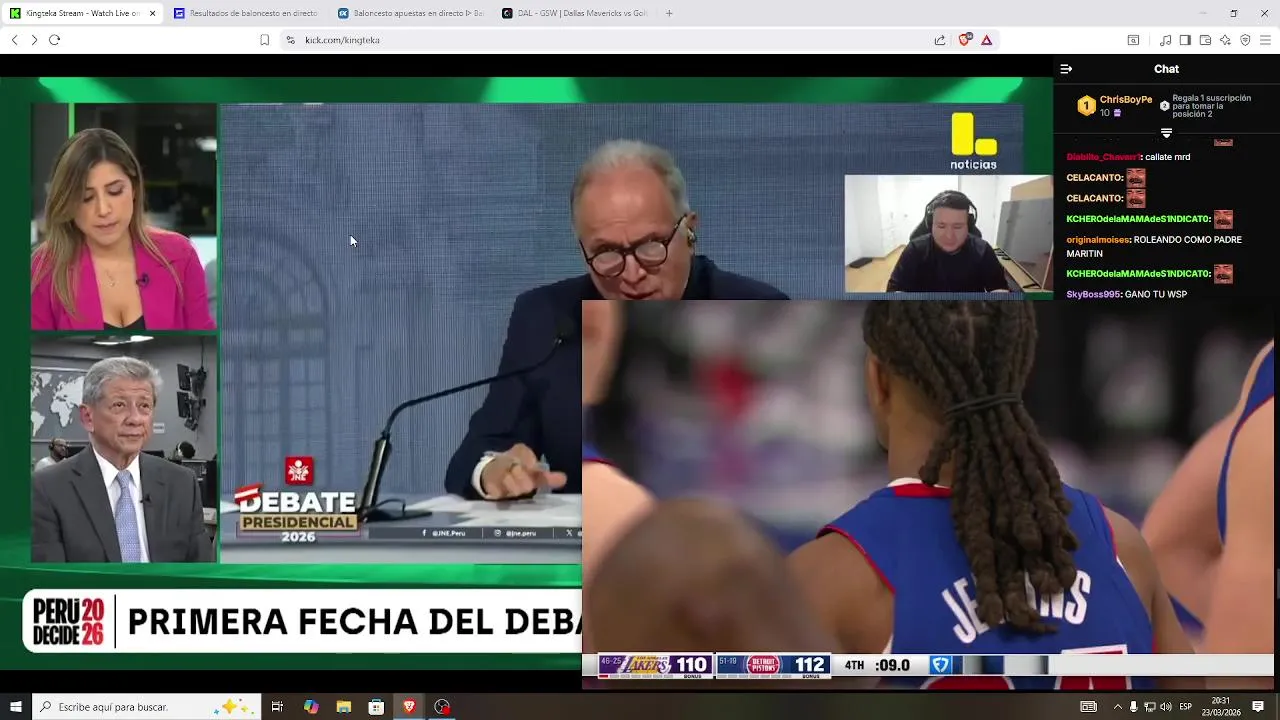Screen dimensions: 1280x720
Task: Open the touch keyboard from system tray
Action: 1088,707
